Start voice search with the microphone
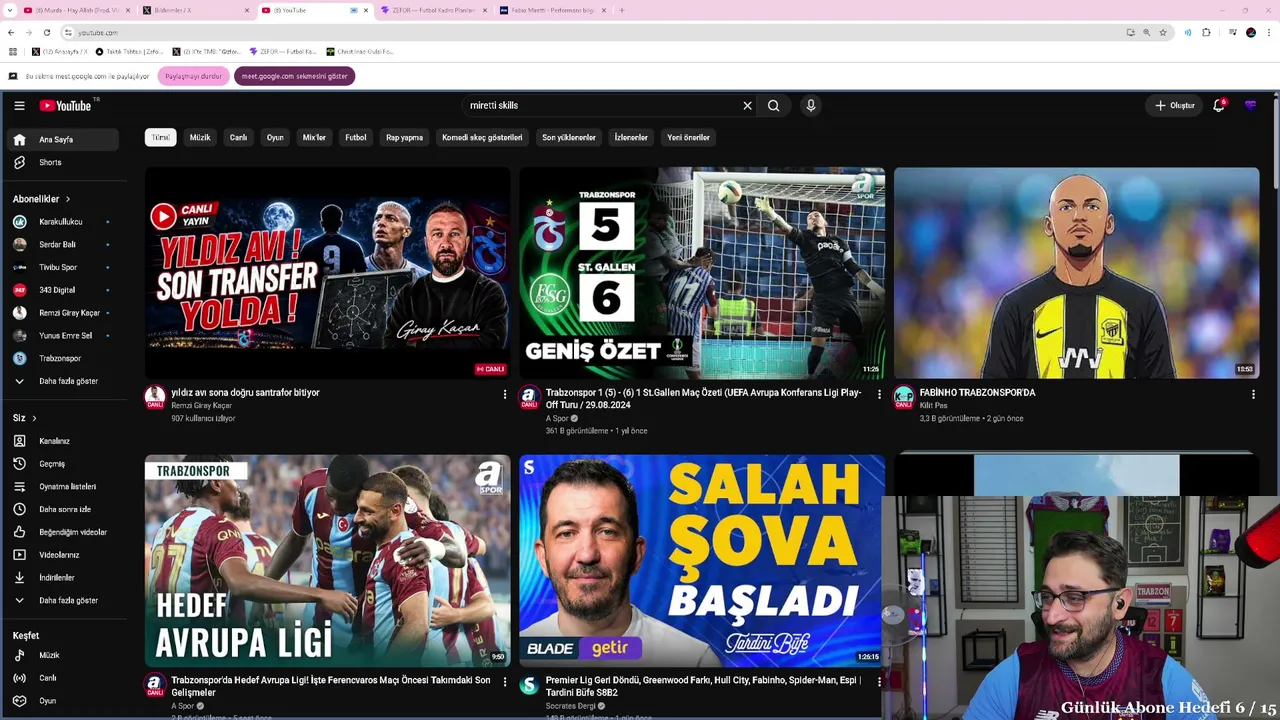 pyautogui.click(x=811, y=105)
